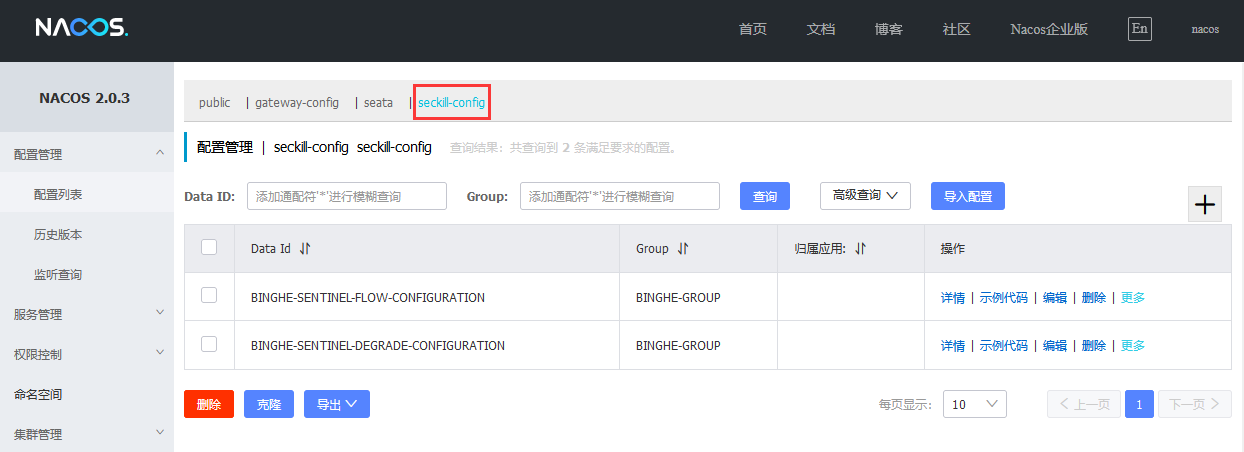Screen dimensions: 1244x452
Task: Click the NACOS logo in header
Action: click(81, 28)
